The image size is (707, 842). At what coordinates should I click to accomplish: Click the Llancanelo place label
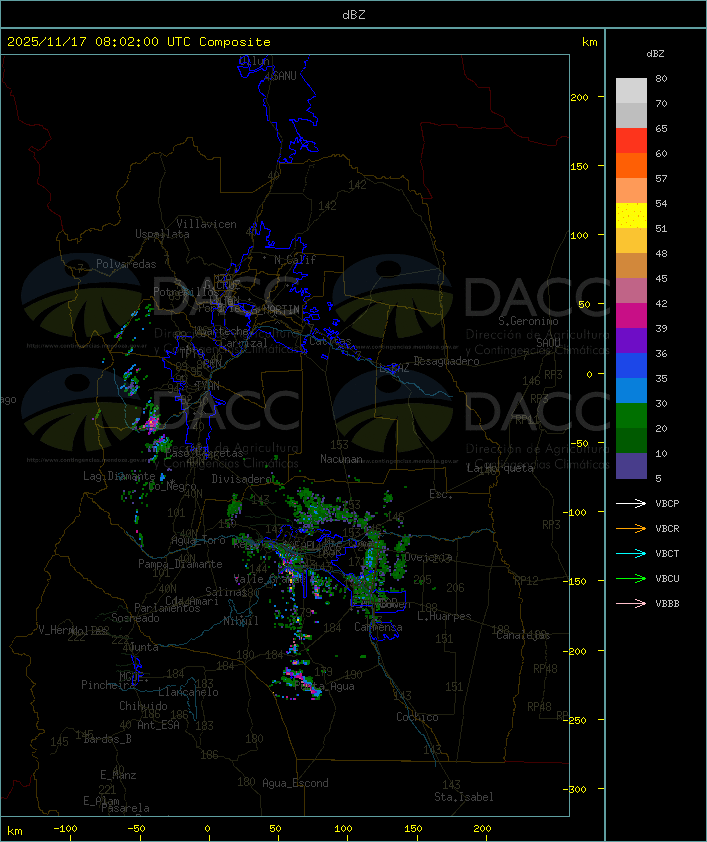tap(188, 692)
